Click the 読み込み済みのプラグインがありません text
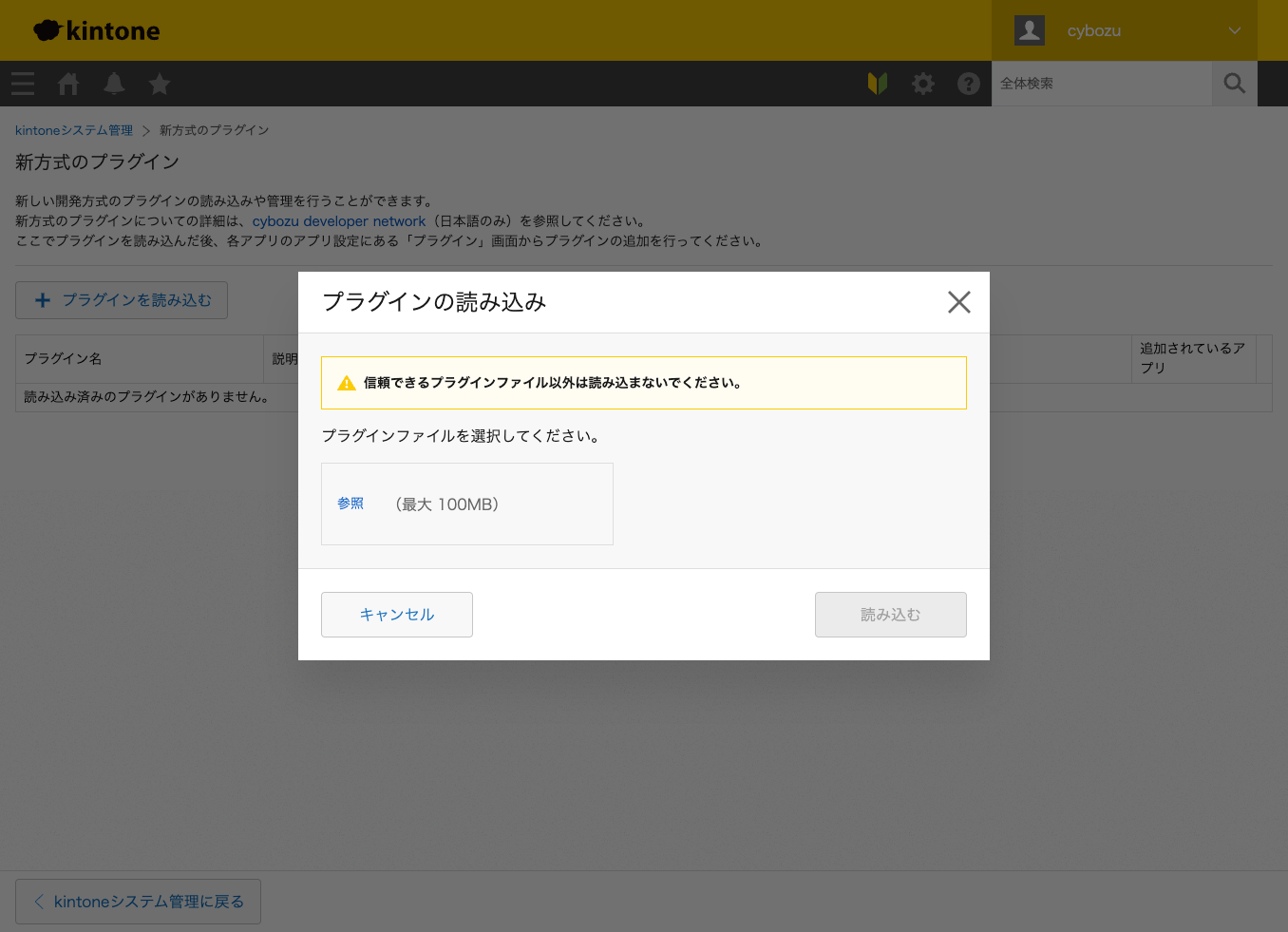This screenshot has width=1288, height=932. click(x=148, y=397)
